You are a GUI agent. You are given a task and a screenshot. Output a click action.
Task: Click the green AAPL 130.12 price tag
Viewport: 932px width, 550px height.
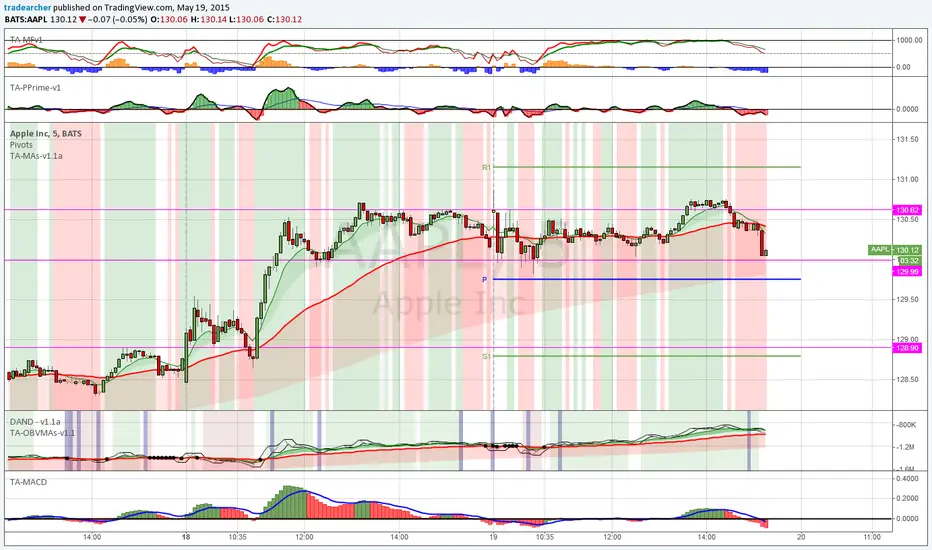(895, 250)
